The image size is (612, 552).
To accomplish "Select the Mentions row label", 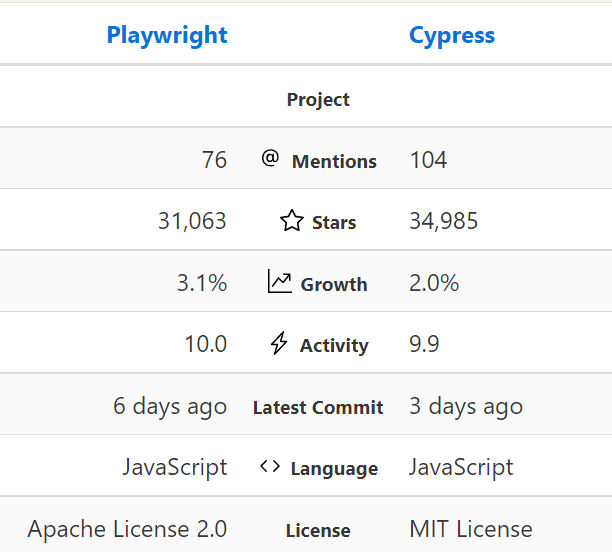I will click(334, 162).
